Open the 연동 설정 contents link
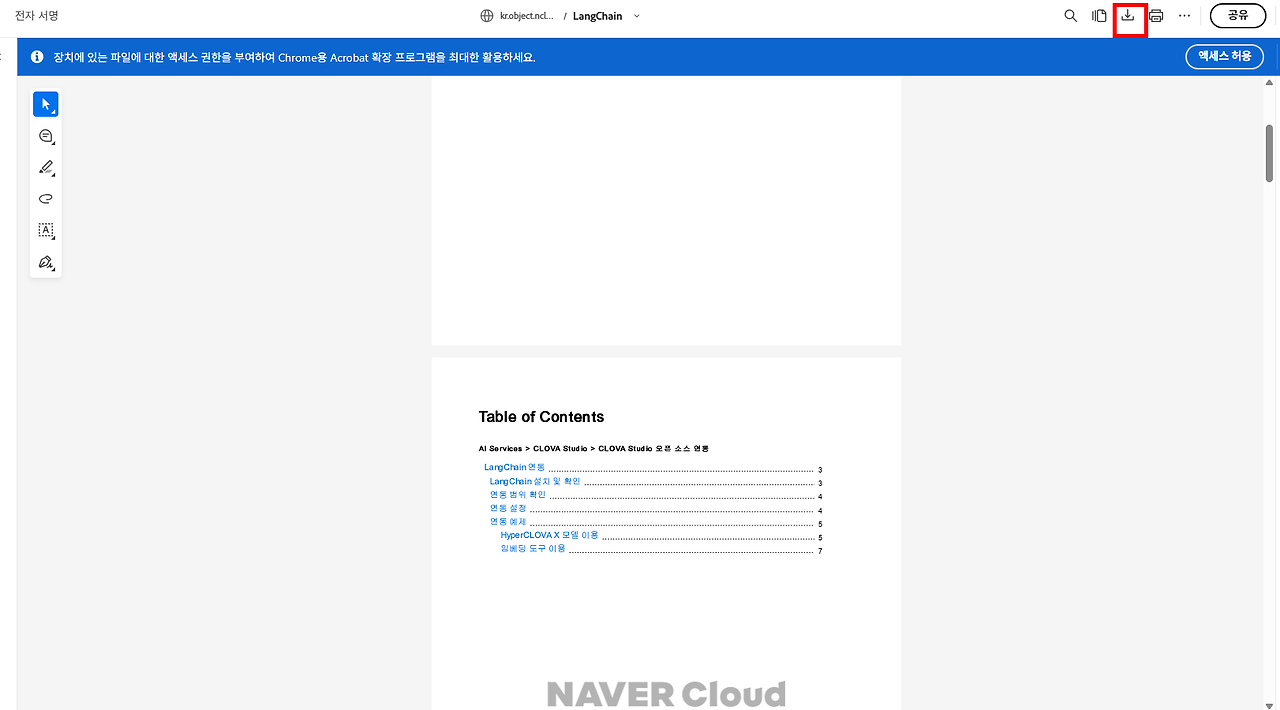 (x=508, y=509)
